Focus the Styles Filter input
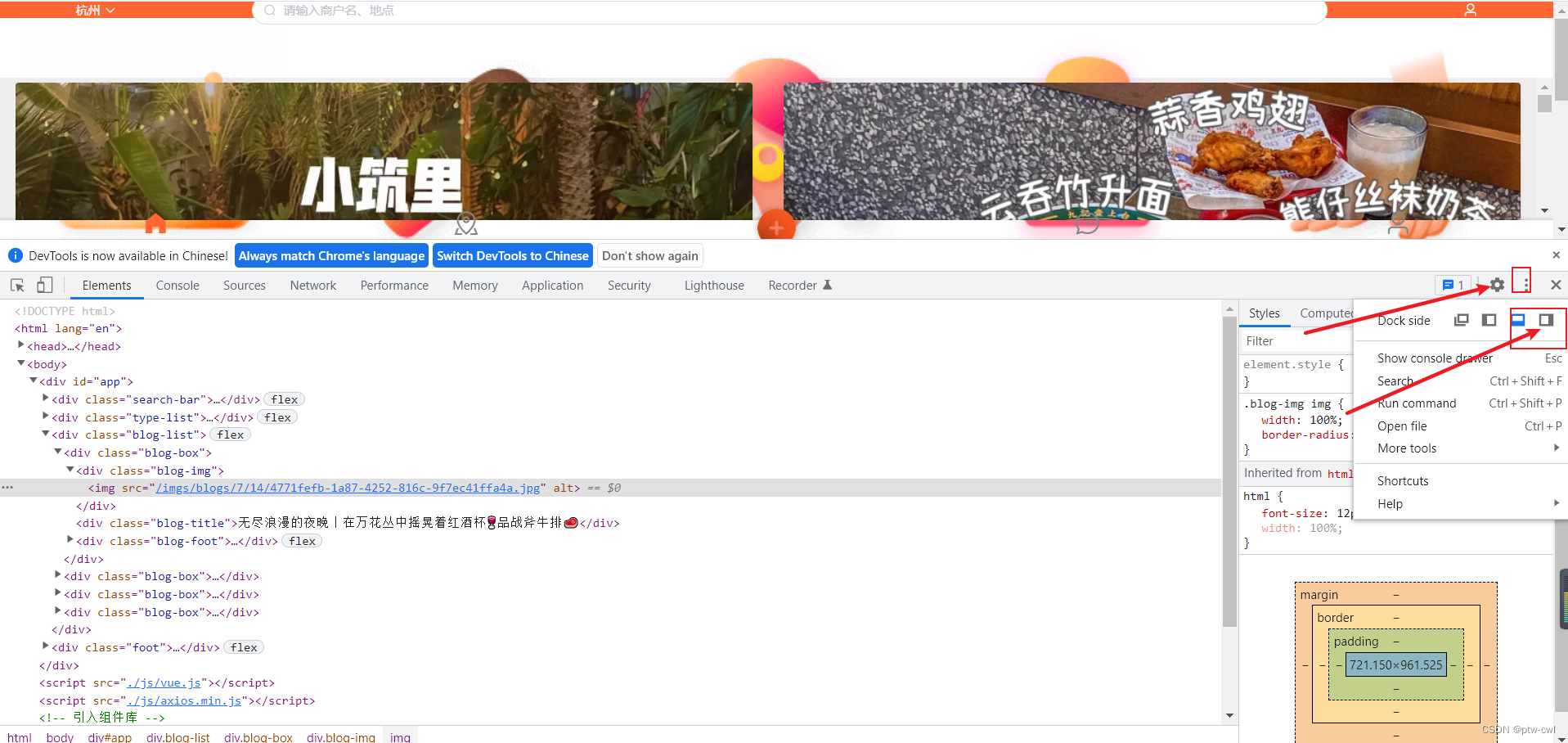The image size is (1568, 743). [x=1296, y=341]
